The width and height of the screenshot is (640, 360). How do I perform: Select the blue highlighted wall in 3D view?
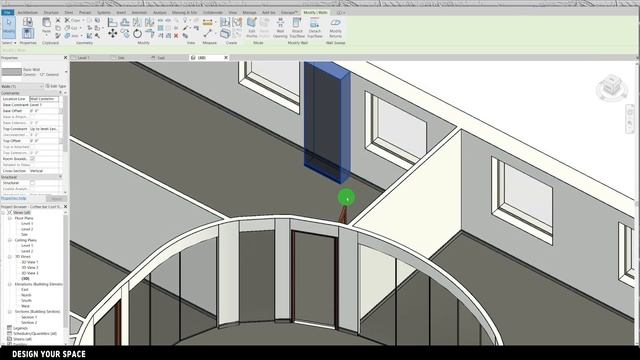click(x=327, y=122)
